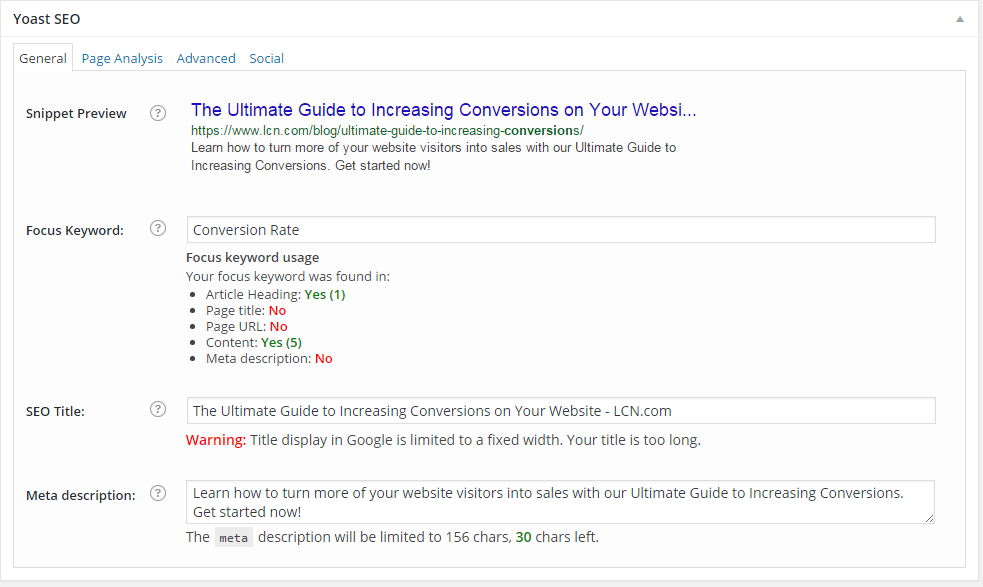Click the 'Focus keyword usage' heading

click(253, 257)
